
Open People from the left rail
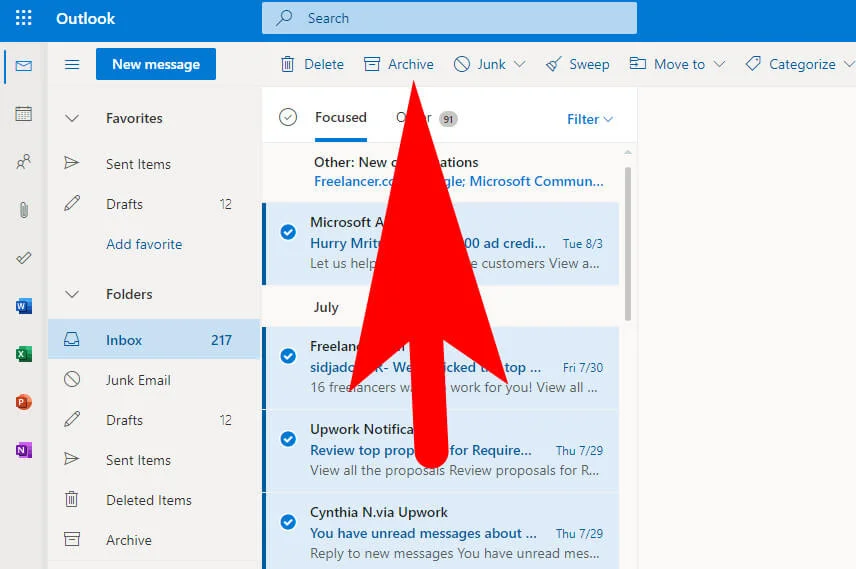point(23,162)
